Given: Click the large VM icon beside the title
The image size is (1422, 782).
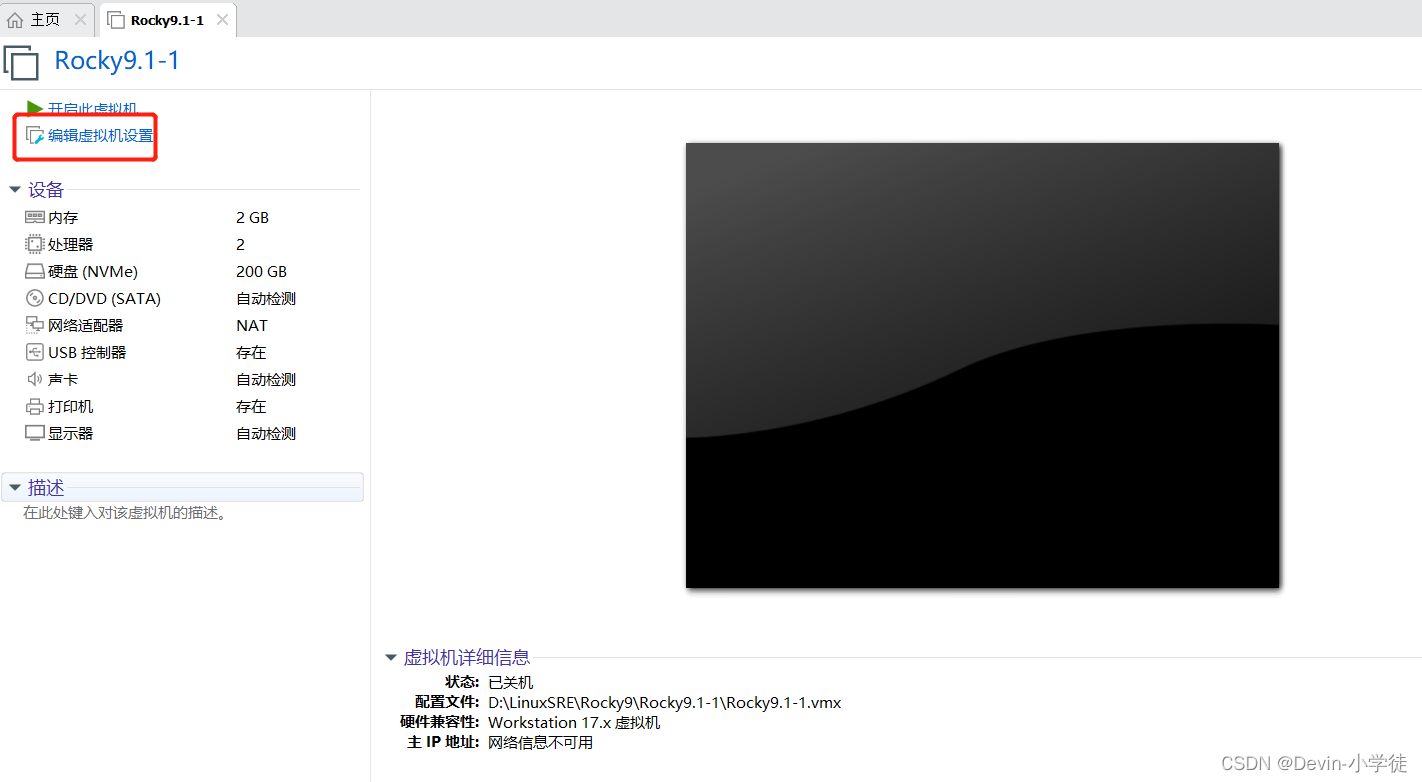Looking at the screenshot, I should tap(21, 61).
